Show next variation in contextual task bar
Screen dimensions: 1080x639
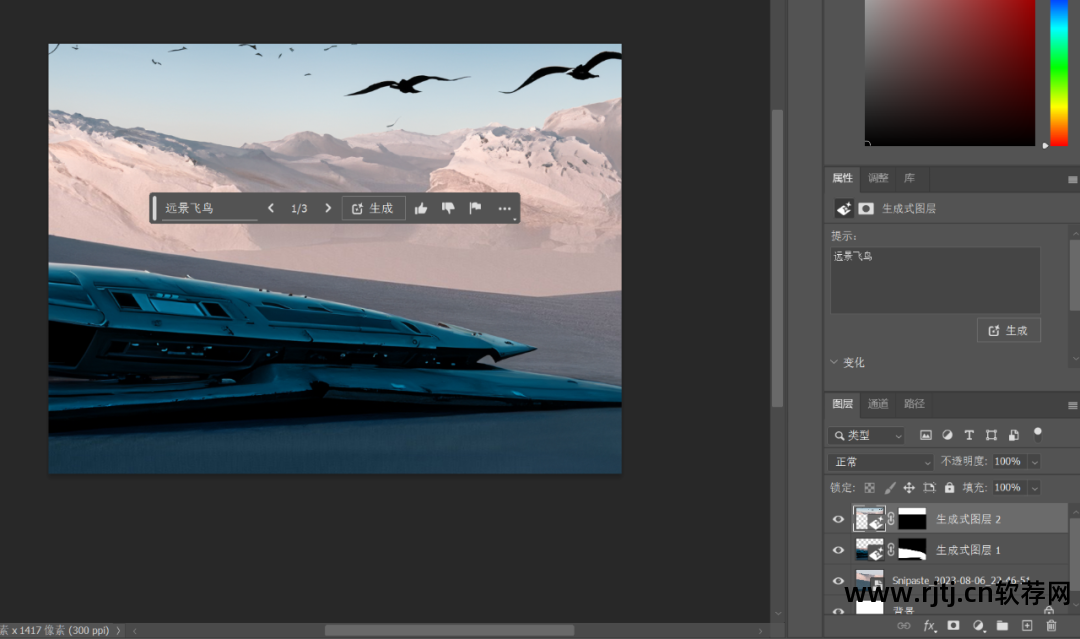point(328,208)
